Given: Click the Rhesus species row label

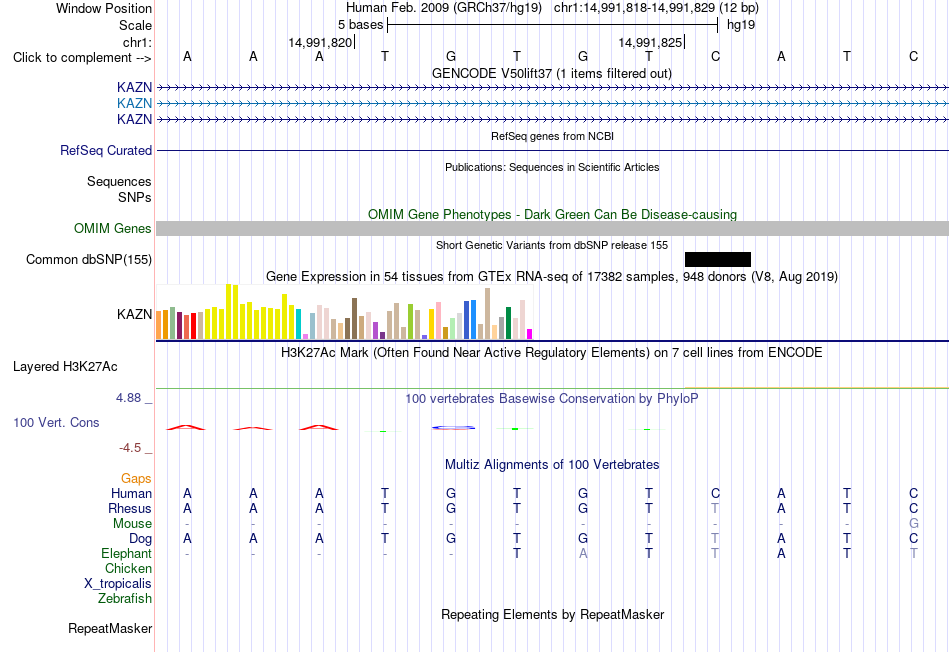Looking at the screenshot, I should [x=130, y=508].
